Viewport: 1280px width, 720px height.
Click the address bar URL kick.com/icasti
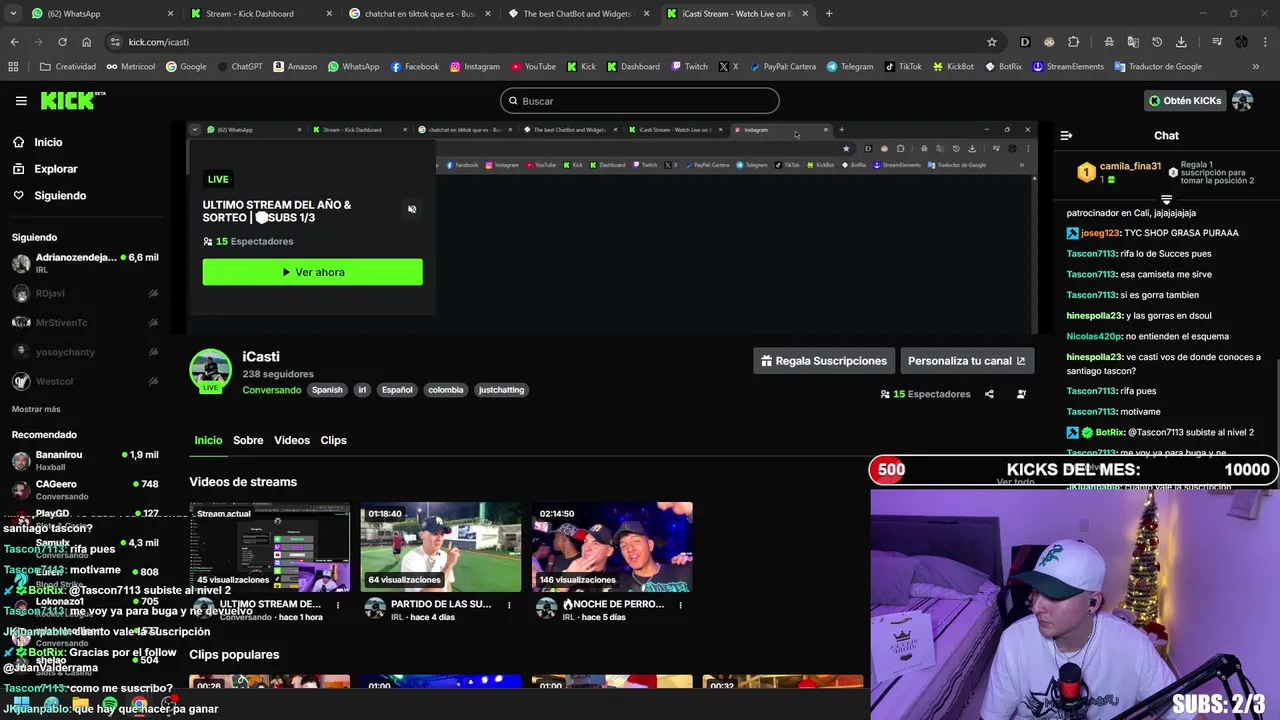click(159, 42)
